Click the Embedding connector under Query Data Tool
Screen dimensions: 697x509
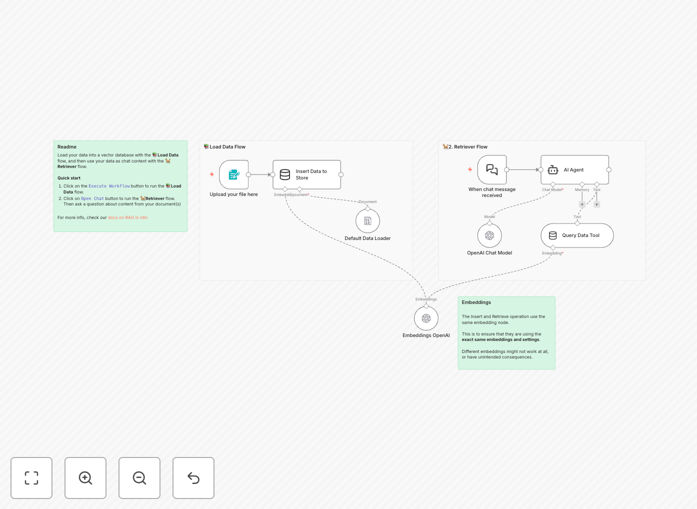pyautogui.click(x=553, y=248)
